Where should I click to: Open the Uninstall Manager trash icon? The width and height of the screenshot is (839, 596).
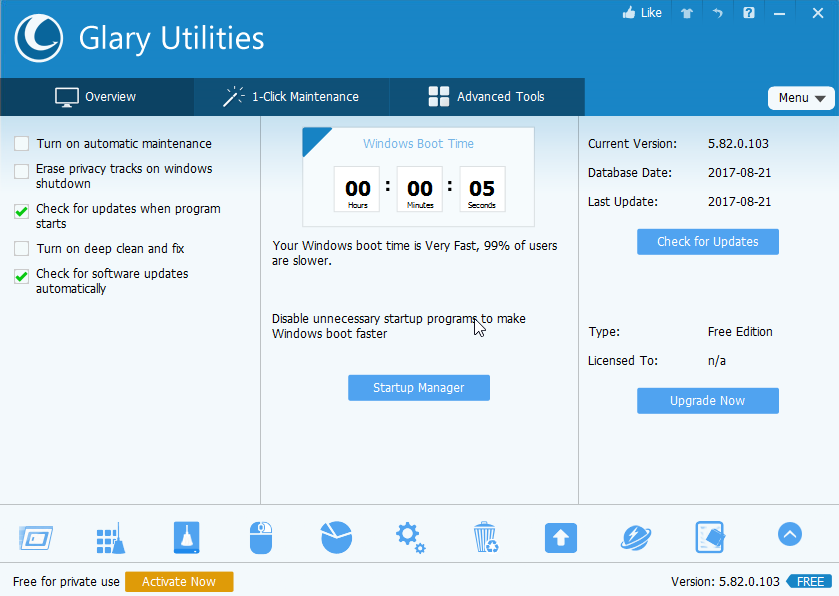[x=486, y=537]
